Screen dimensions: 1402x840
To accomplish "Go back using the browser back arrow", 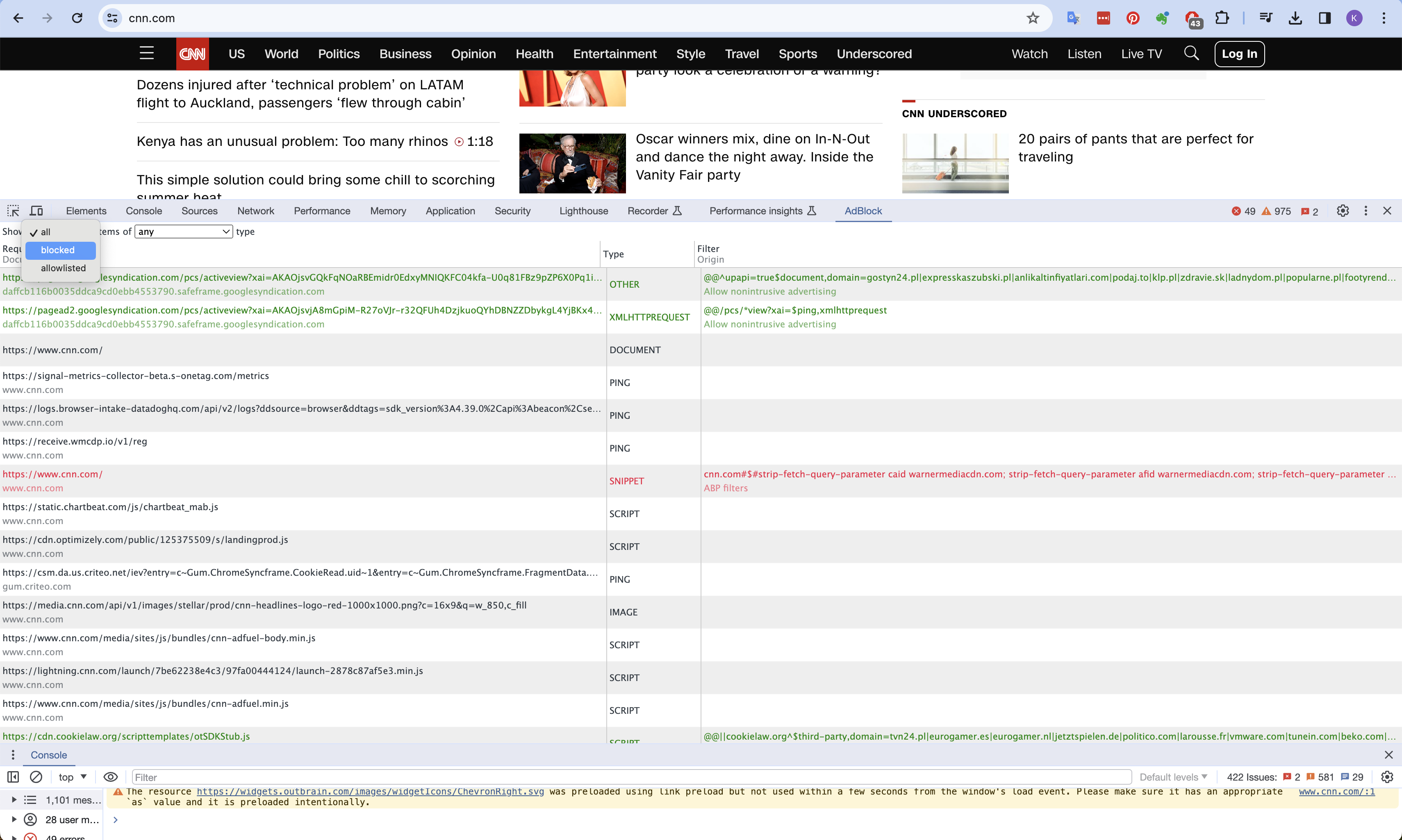I will (18, 18).
